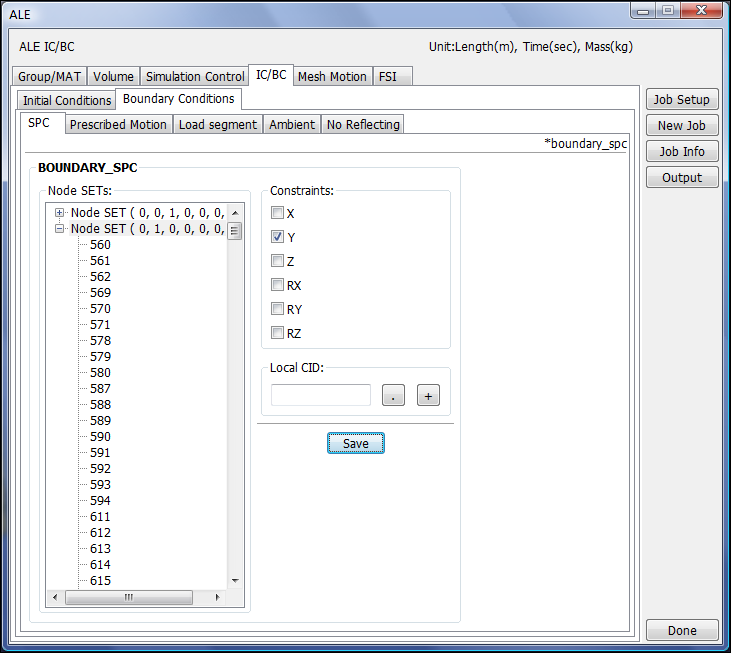731x653 pixels.
Task: Click the Done button
Action: (x=681, y=631)
